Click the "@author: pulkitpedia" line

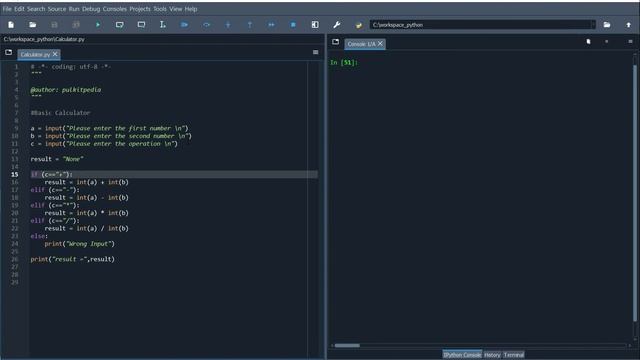pyautogui.click(x=66, y=90)
